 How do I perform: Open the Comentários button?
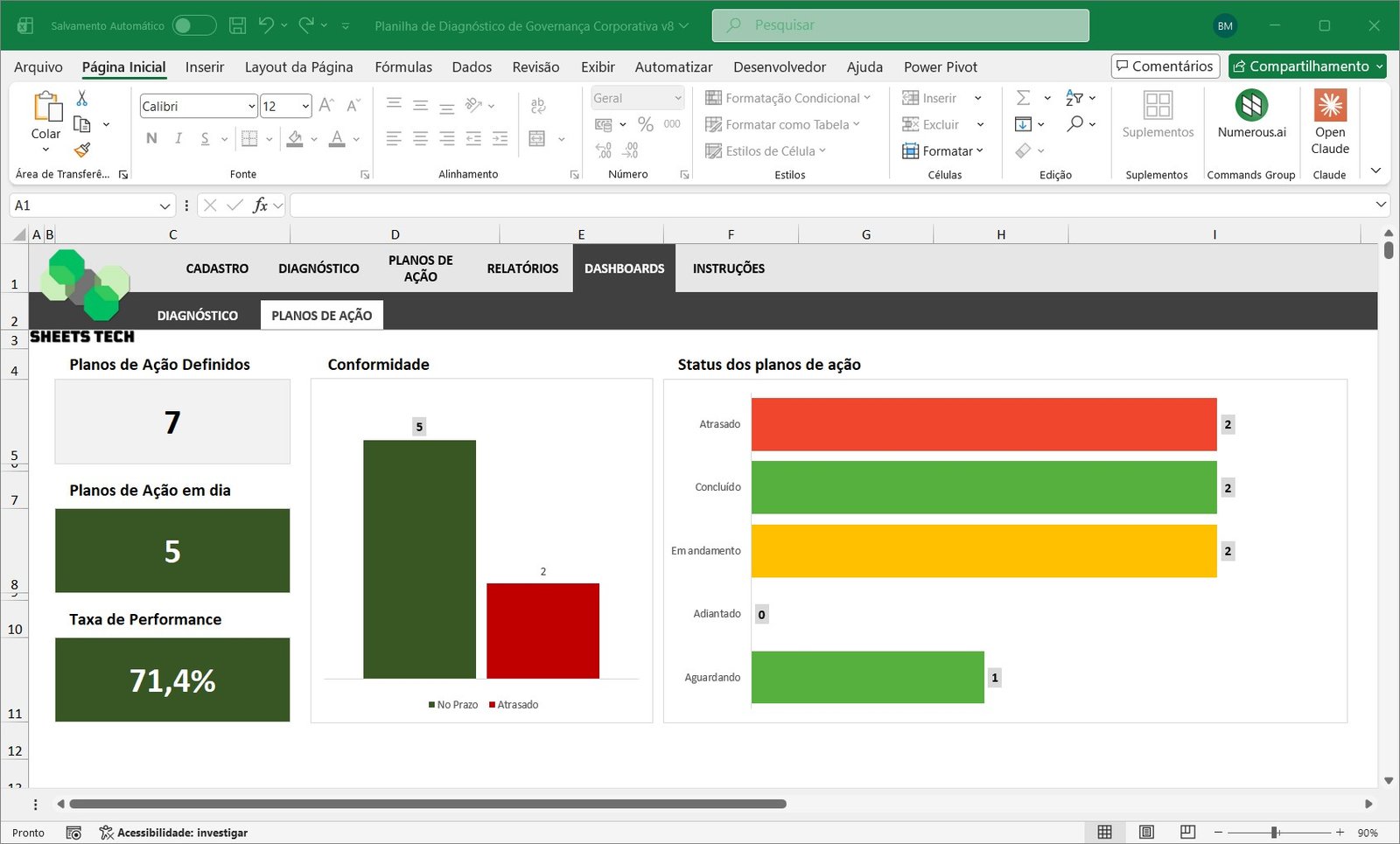[1165, 66]
